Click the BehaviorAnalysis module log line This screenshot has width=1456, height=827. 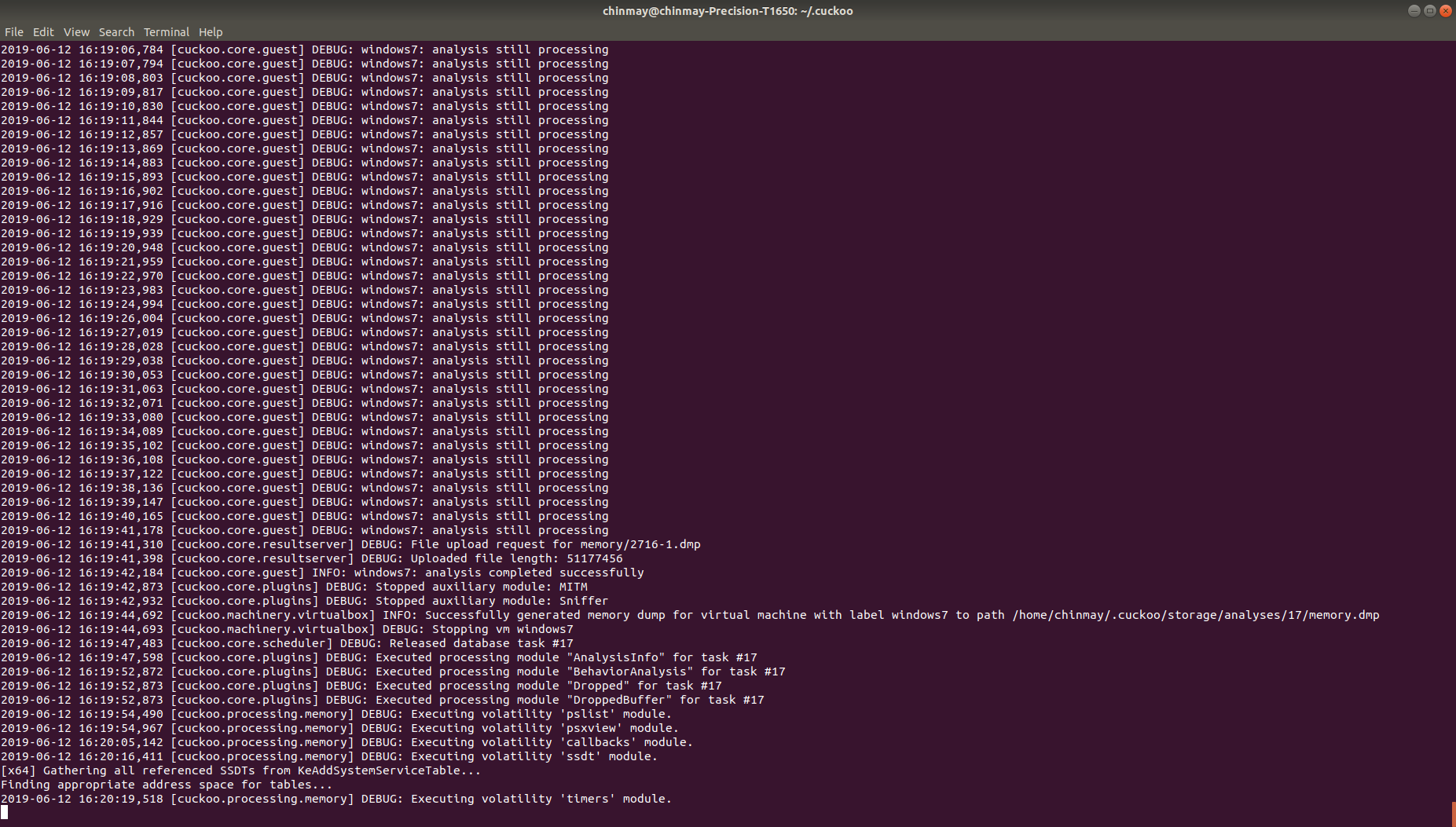pos(393,671)
